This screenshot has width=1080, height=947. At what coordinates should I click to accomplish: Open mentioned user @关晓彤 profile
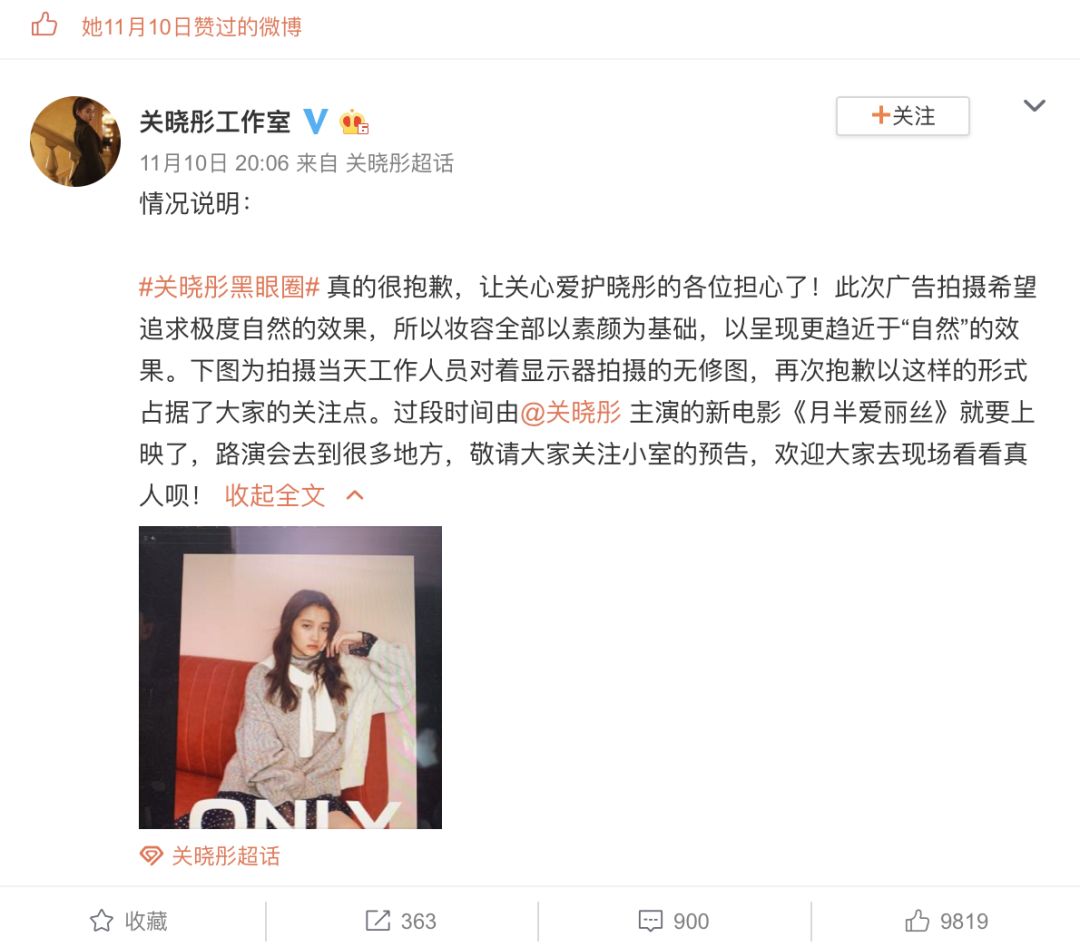click(571, 412)
